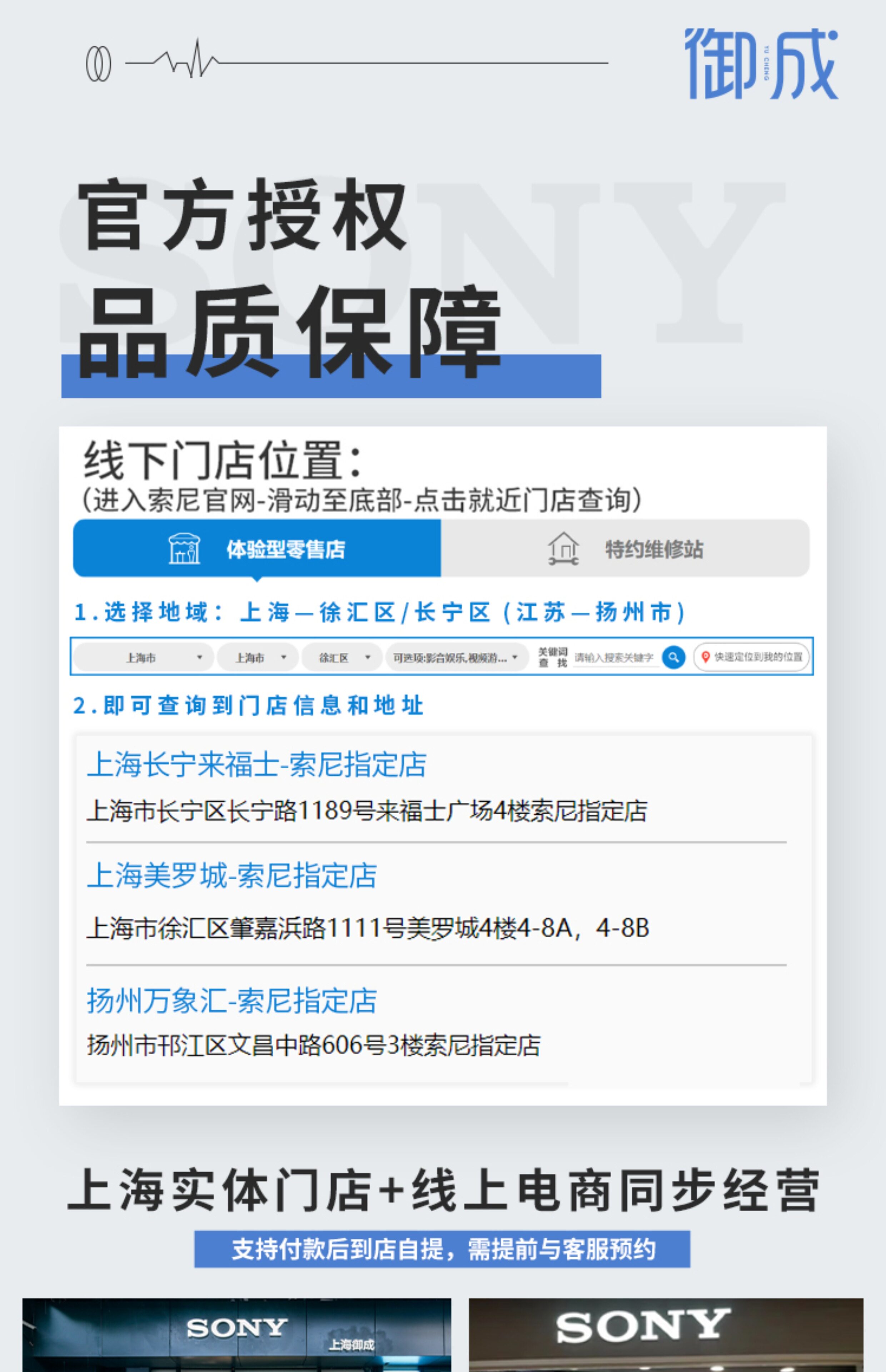Open the store photo with 上海御成 sign
886x1372 pixels.
[x=237, y=1335]
